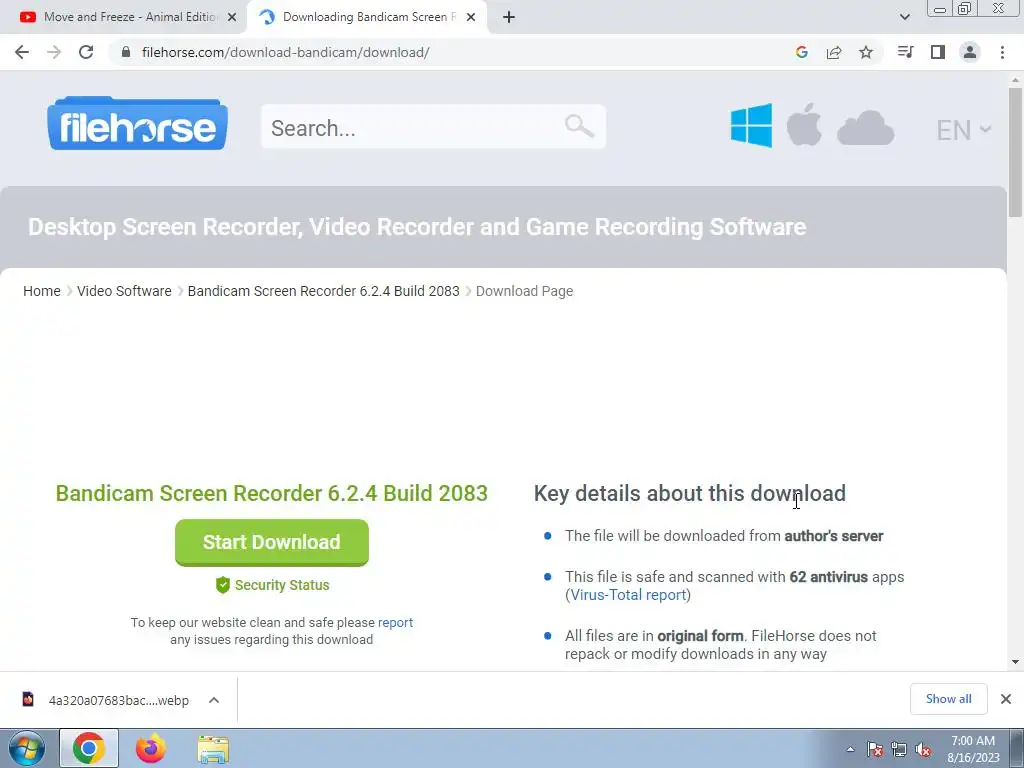Screen dimensions: 1024x768
Task: Open the Google icon in address bar
Action: [802, 52]
